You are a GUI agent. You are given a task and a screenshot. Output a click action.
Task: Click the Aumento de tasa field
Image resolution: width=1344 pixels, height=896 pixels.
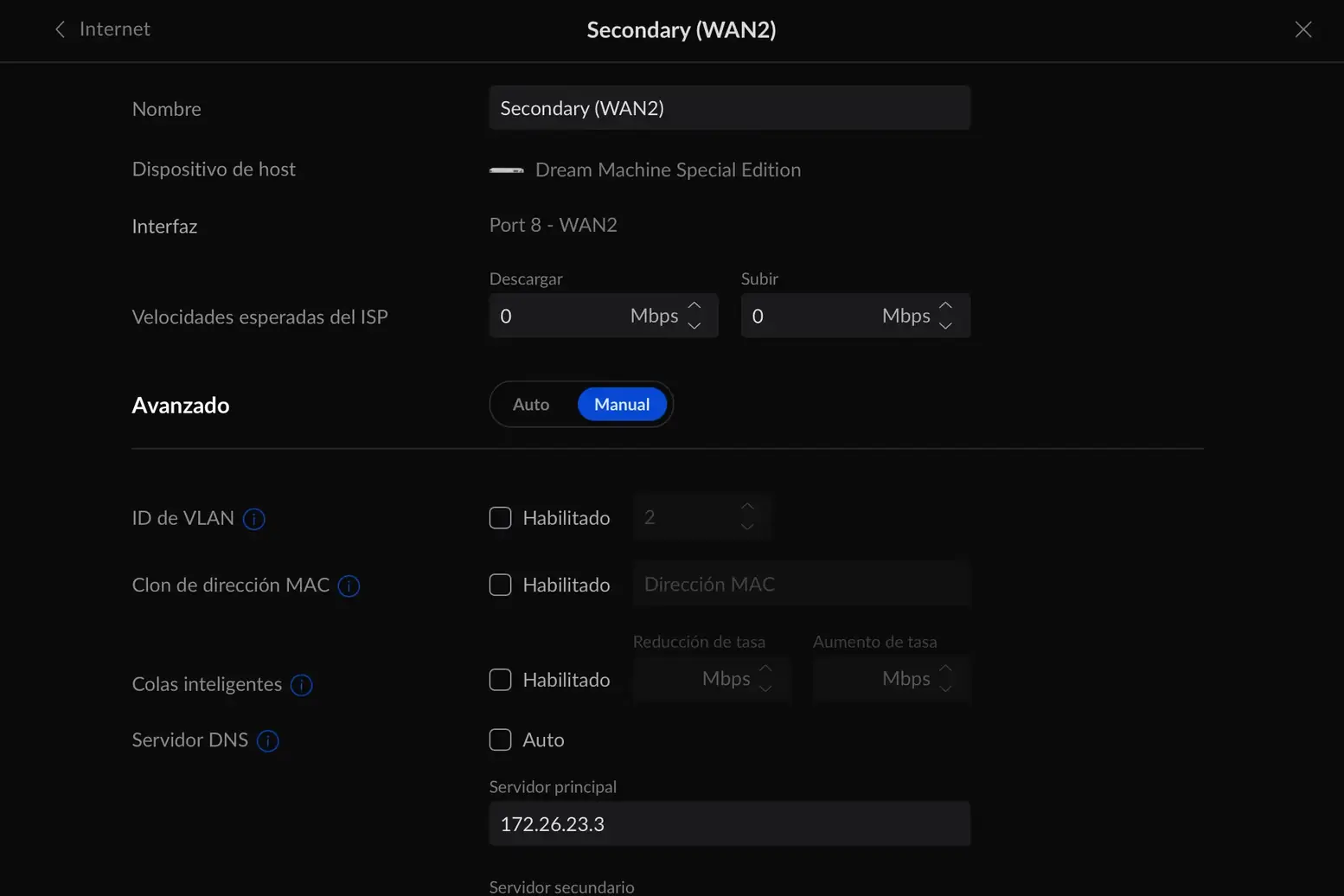pyautogui.click(x=891, y=679)
